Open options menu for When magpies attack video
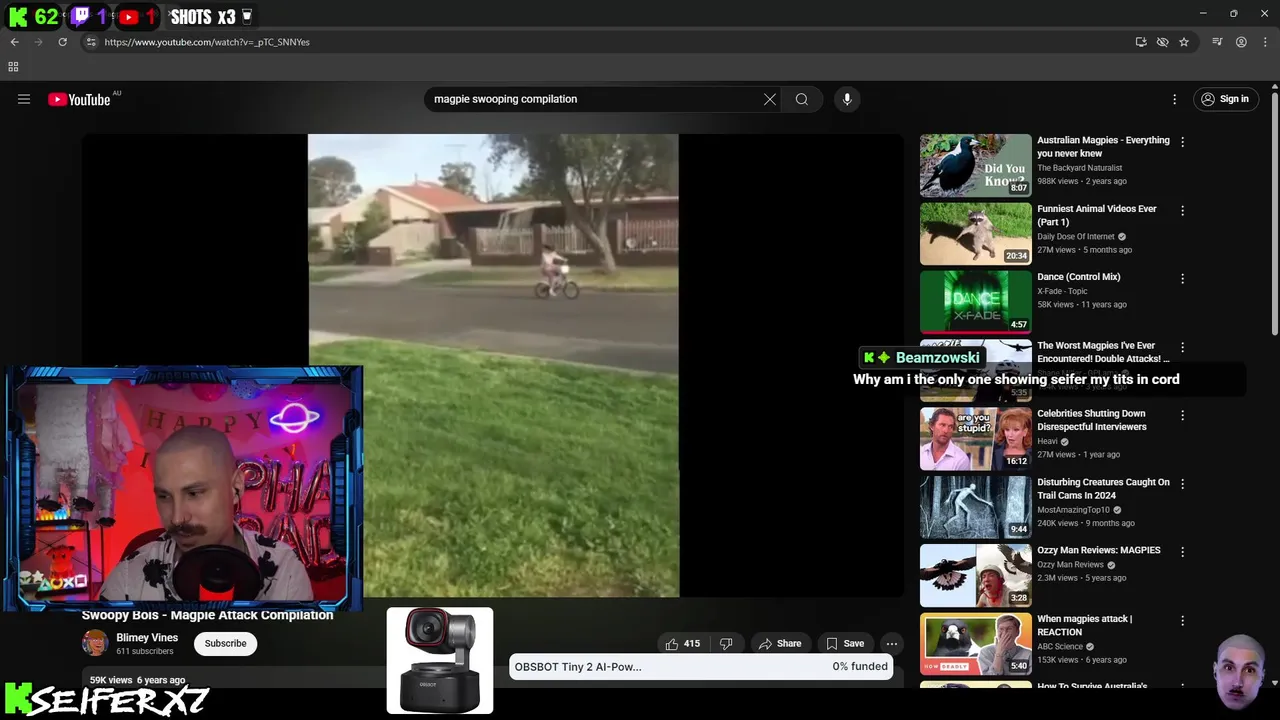The width and height of the screenshot is (1280, 720). coord(1182,620)
